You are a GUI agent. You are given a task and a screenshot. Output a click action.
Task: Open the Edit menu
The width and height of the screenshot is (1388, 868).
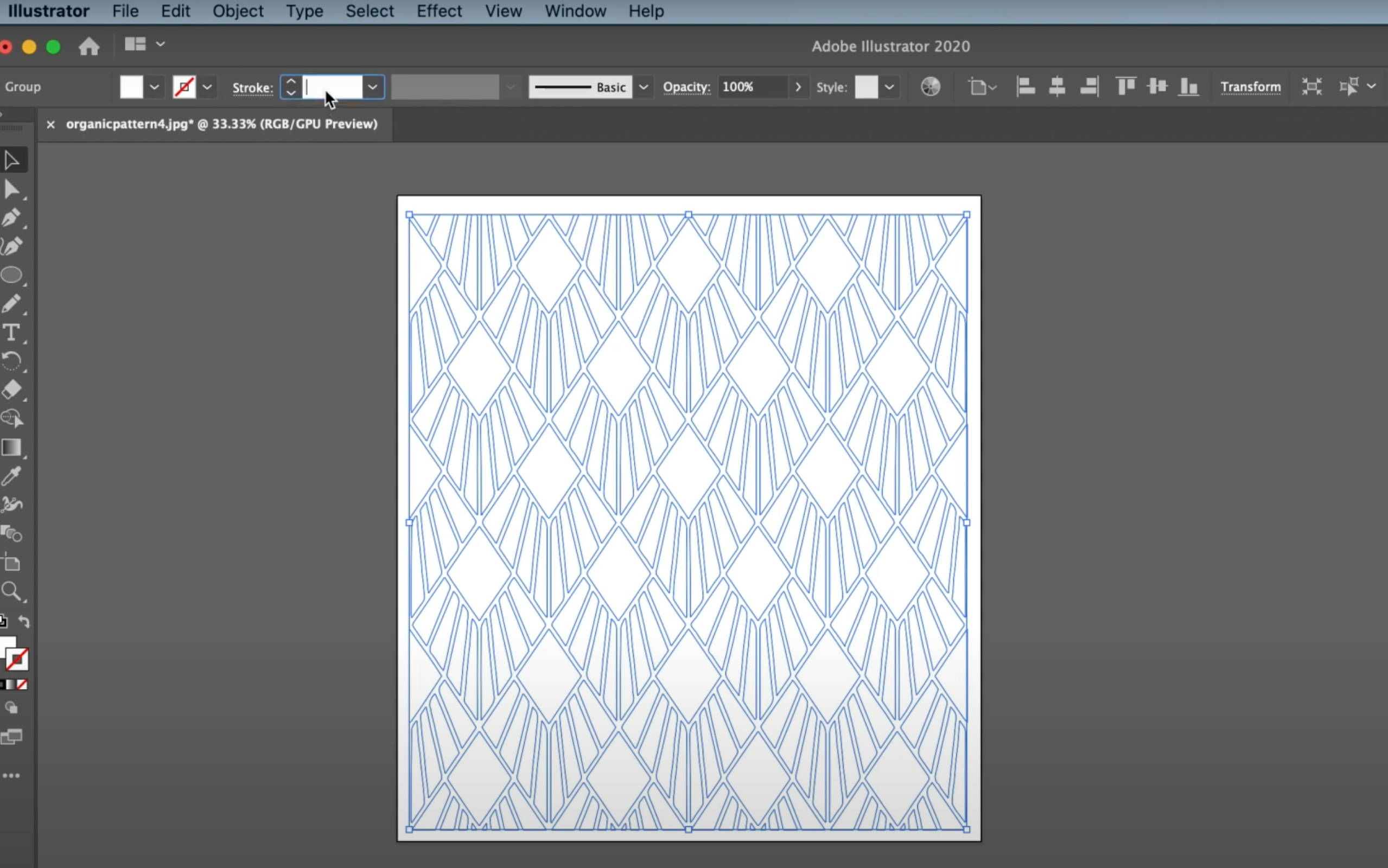[175, 11]
